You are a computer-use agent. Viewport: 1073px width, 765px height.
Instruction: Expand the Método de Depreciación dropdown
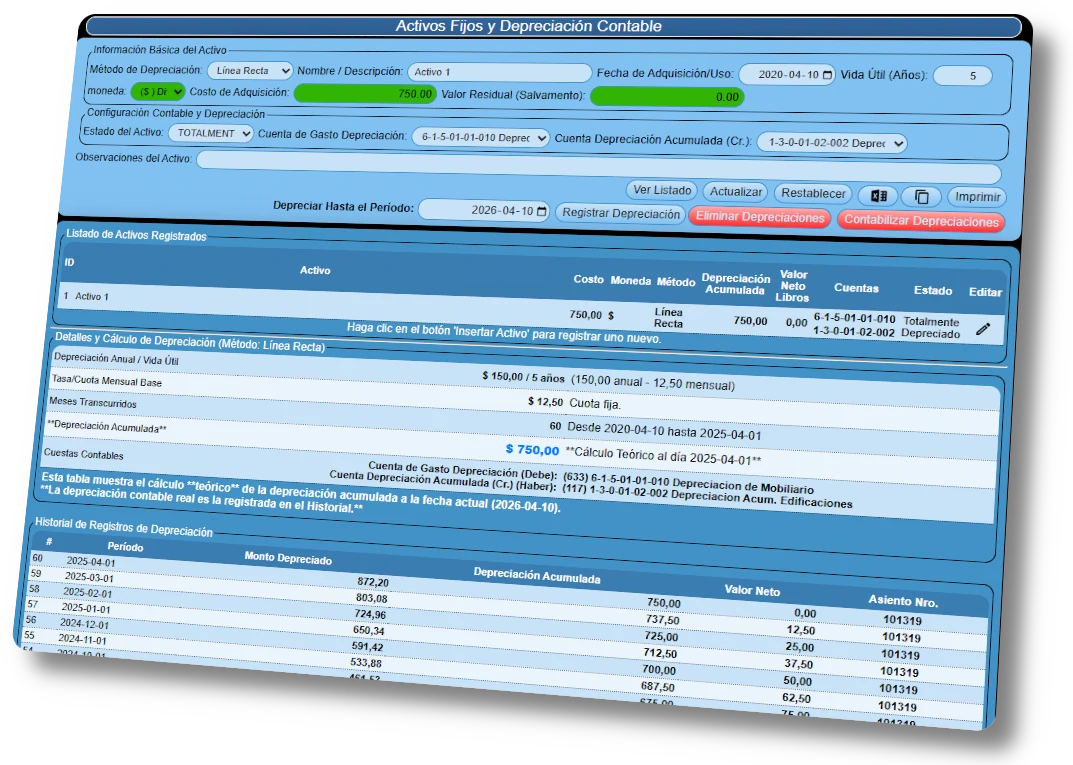[250, 71]
